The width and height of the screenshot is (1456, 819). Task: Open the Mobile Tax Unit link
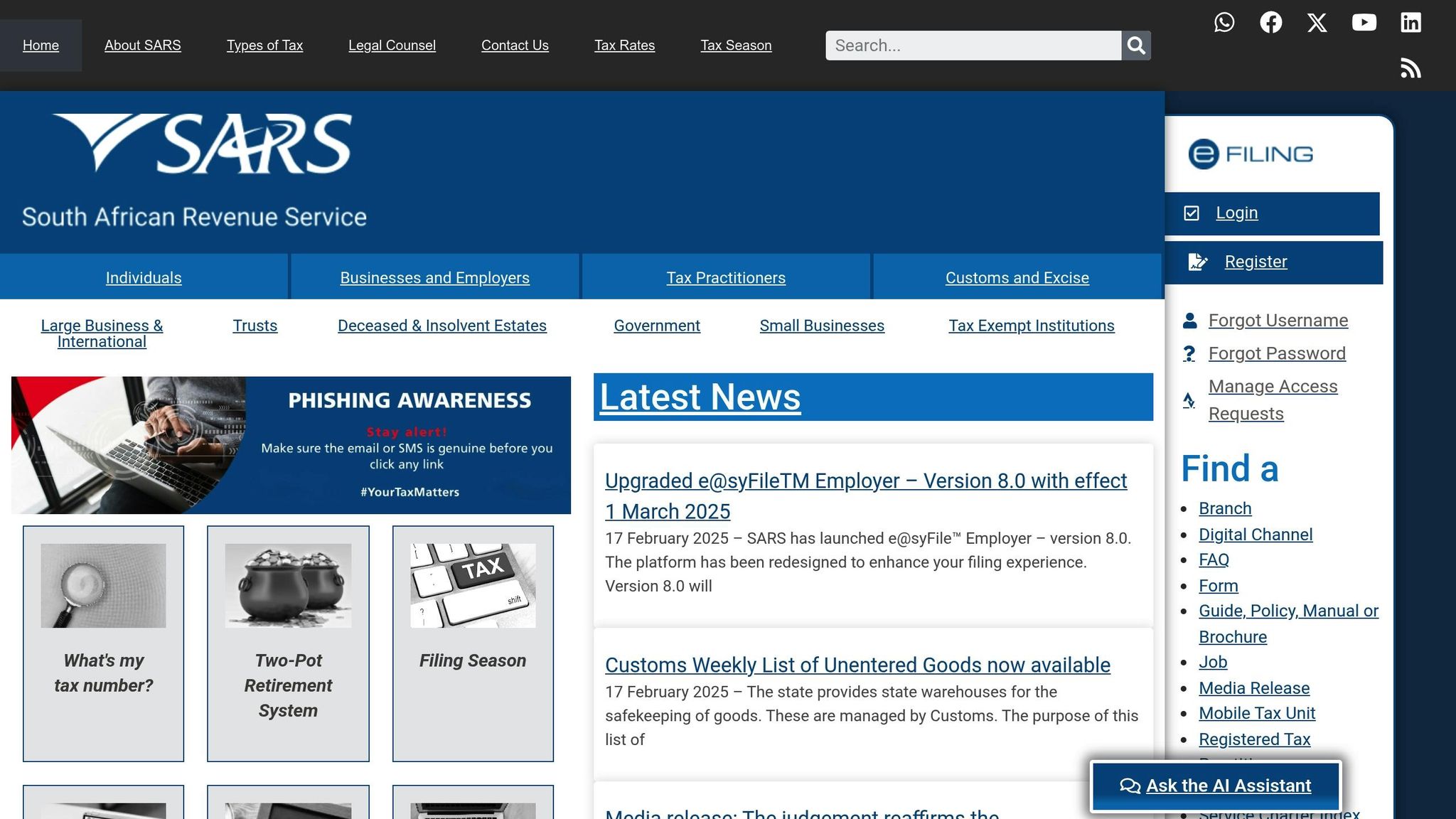[x=1257, y=713]
